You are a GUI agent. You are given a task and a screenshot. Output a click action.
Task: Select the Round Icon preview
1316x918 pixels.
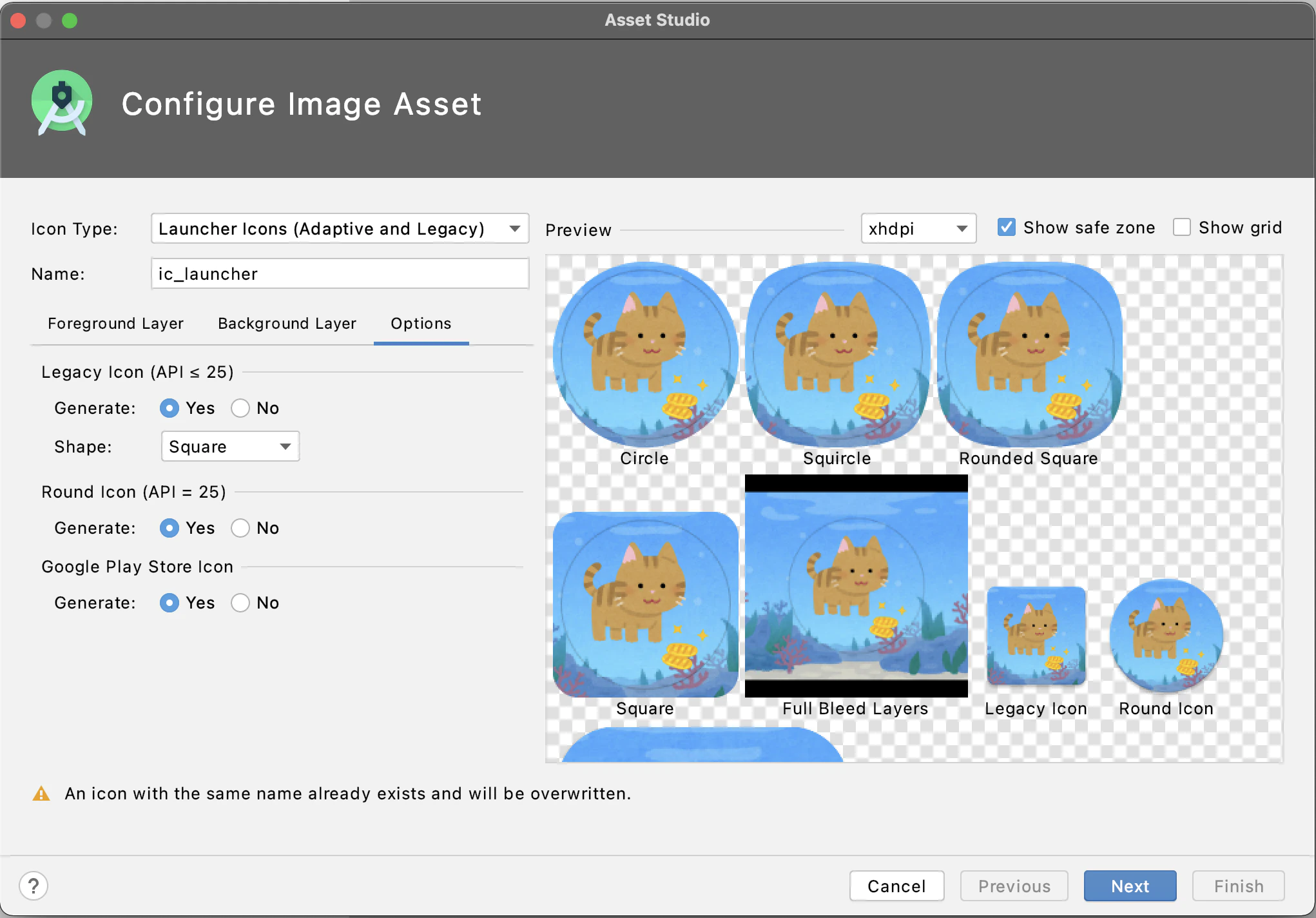[1166, 636]
